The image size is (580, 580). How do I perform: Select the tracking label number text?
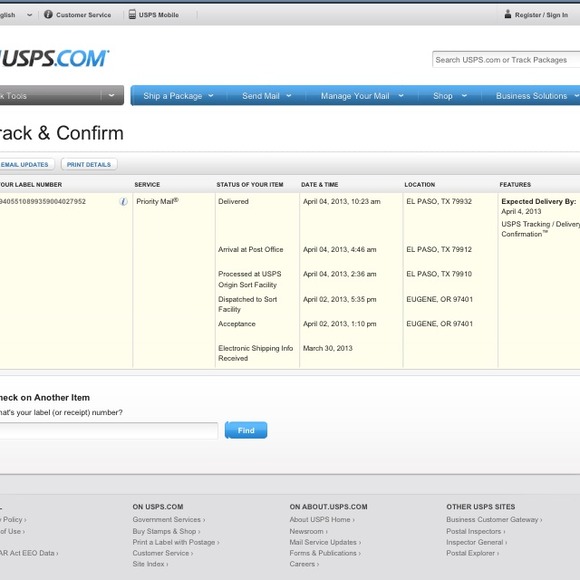(43, 201)
